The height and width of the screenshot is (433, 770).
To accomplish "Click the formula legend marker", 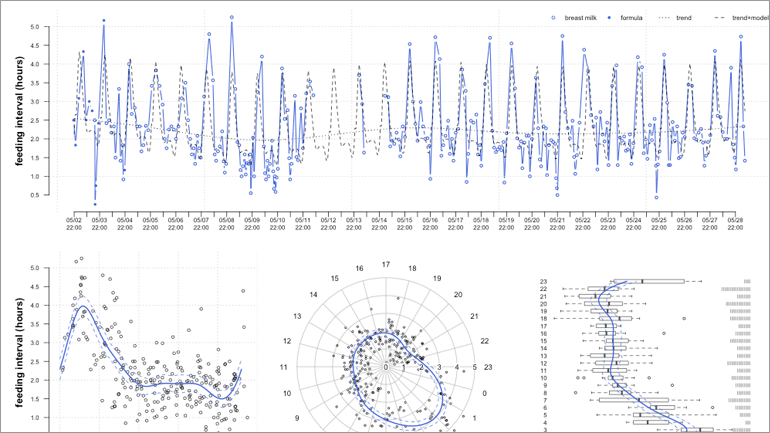I will [x=611, y=18].
